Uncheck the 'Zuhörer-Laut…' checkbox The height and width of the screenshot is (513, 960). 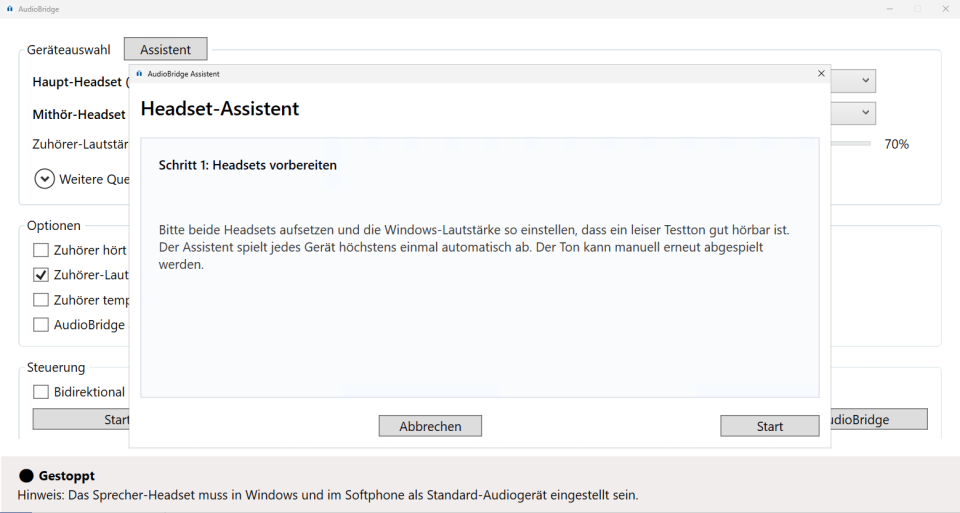coord(40,275)
